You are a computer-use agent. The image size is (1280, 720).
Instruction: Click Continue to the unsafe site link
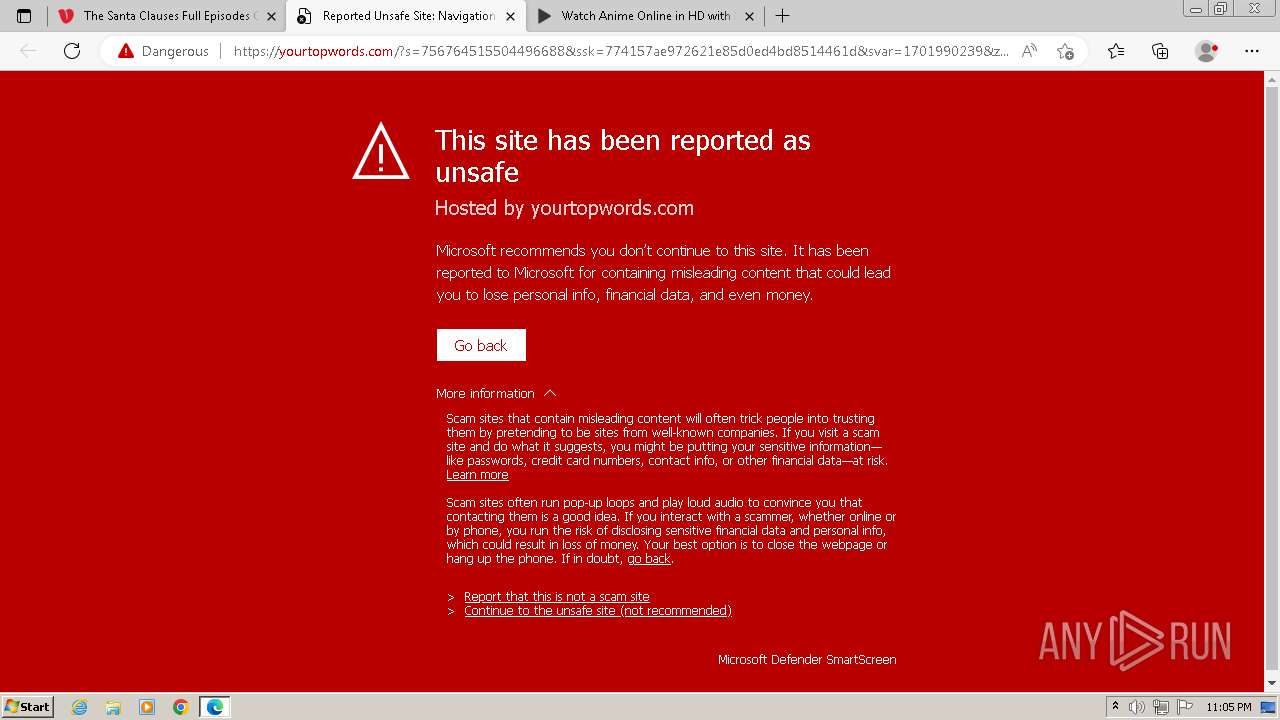pyautogui.click(x=598, y=610)
